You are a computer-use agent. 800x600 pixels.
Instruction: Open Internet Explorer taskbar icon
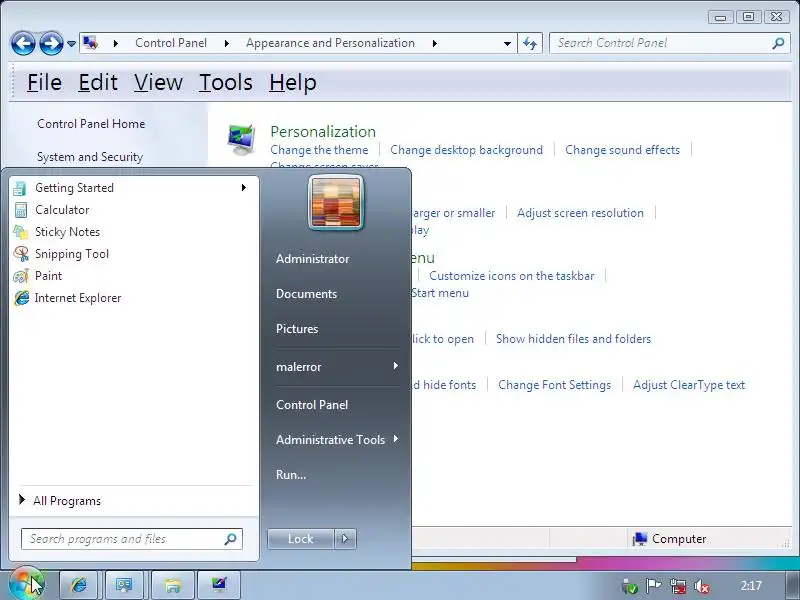(x=79, y=585)
